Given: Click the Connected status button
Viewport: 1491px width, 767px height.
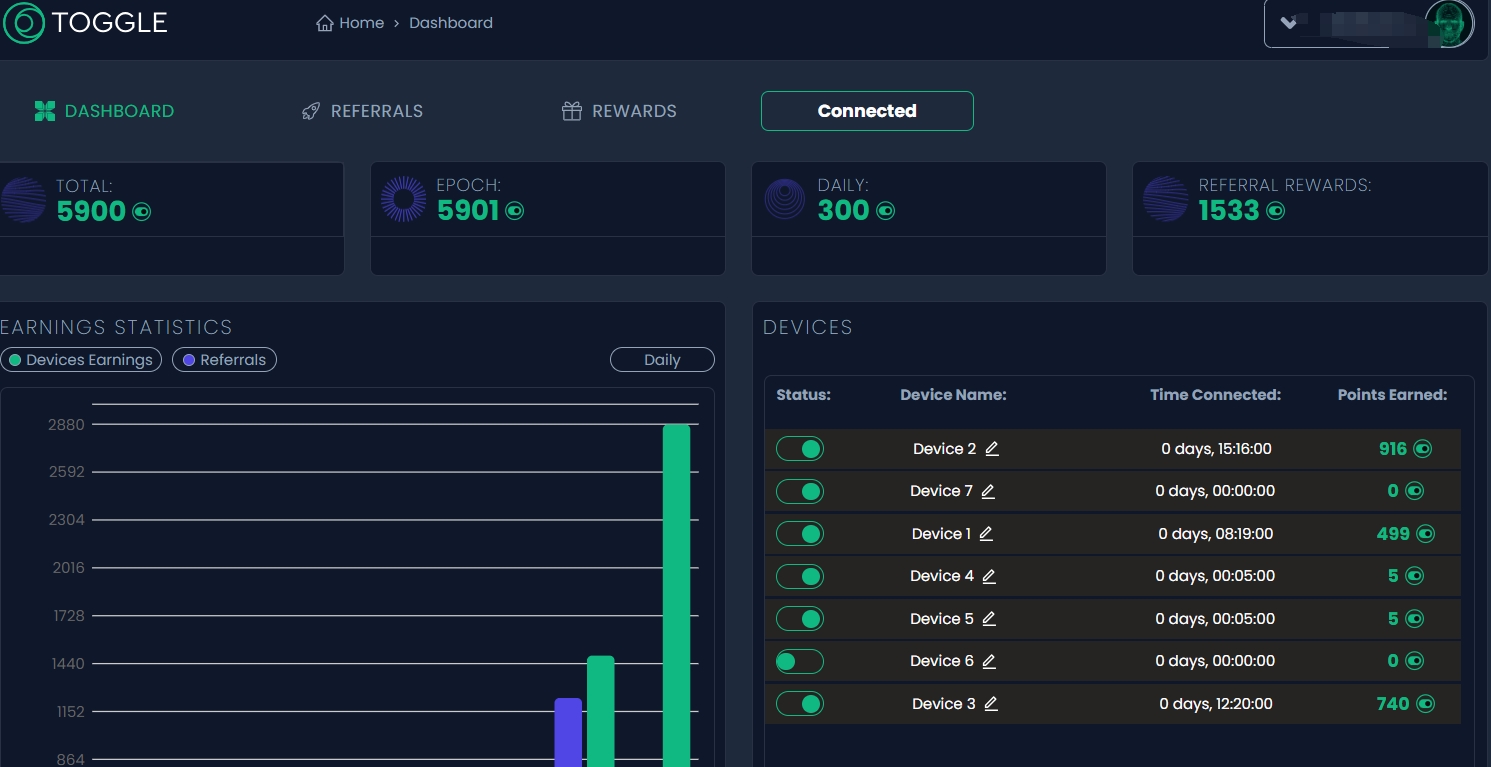Looking at the screenshot, I should click(867, 111).
